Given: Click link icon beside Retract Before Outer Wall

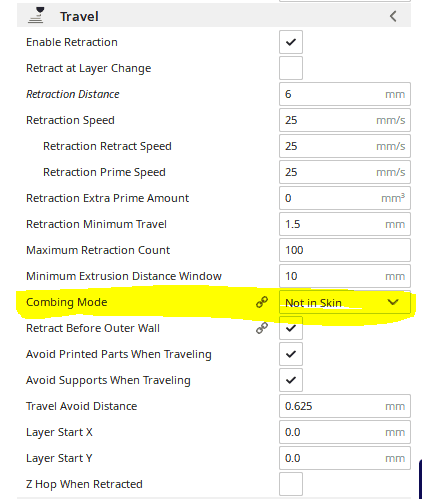Looking at the screenshot, I should (x=262, y=328).
